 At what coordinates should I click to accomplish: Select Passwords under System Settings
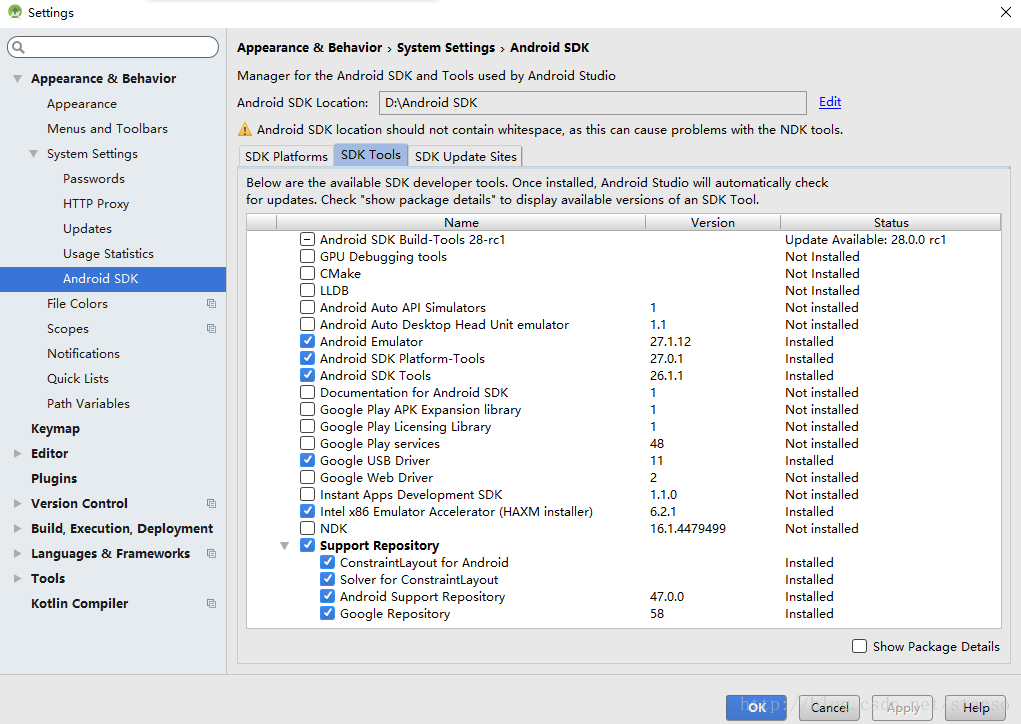pyautogui.click(x=94, y=178)
